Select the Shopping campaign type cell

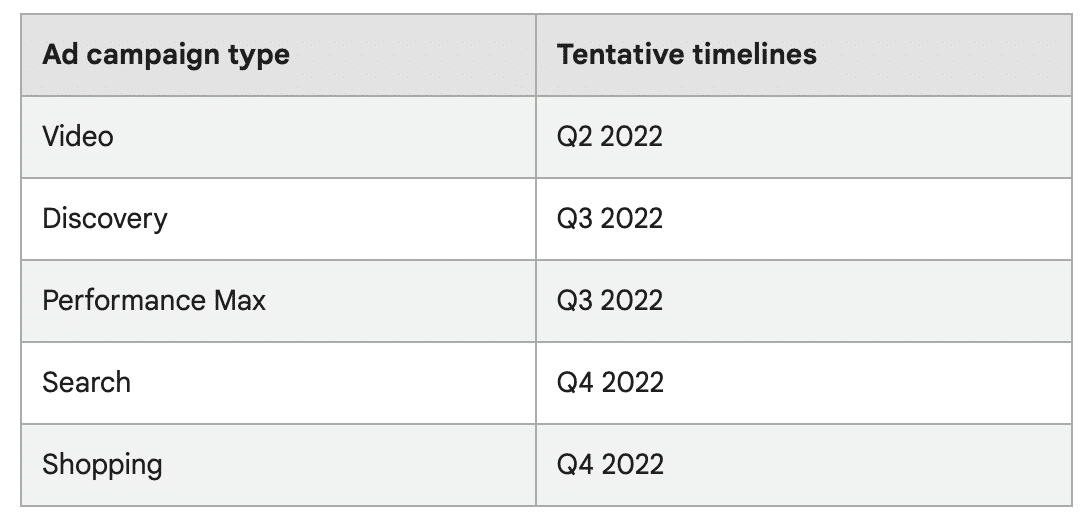pos(102,464)
